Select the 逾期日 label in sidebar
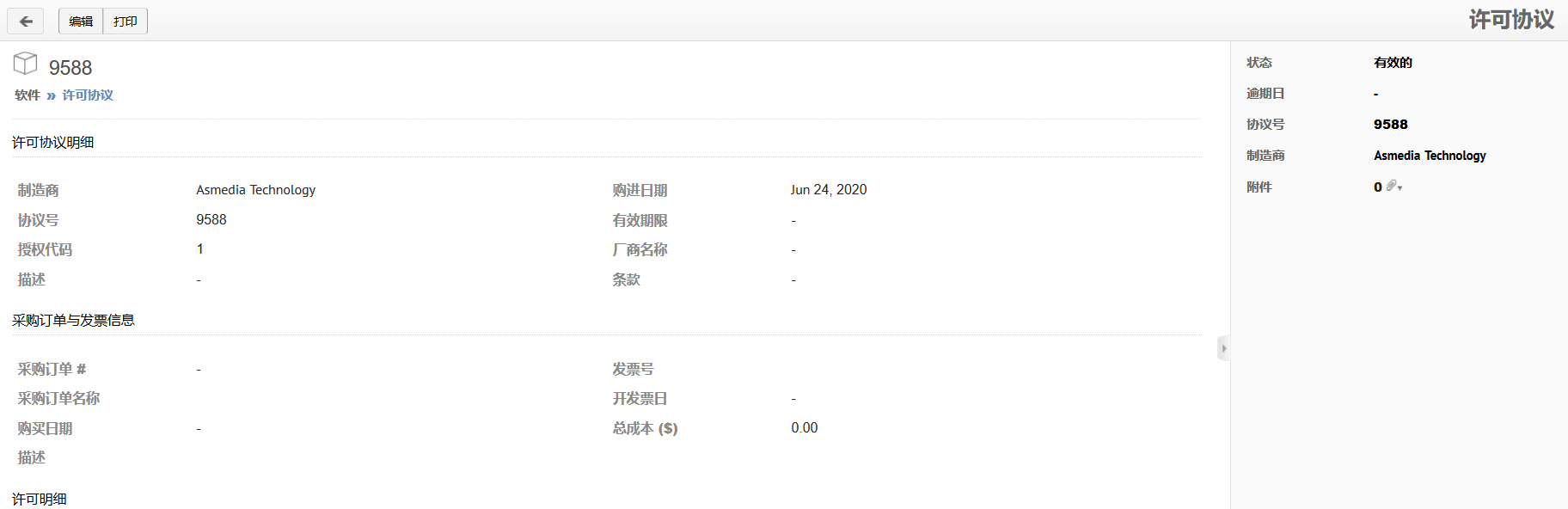The height and width of the screenshot is (509, 1568). [1265, 94]
